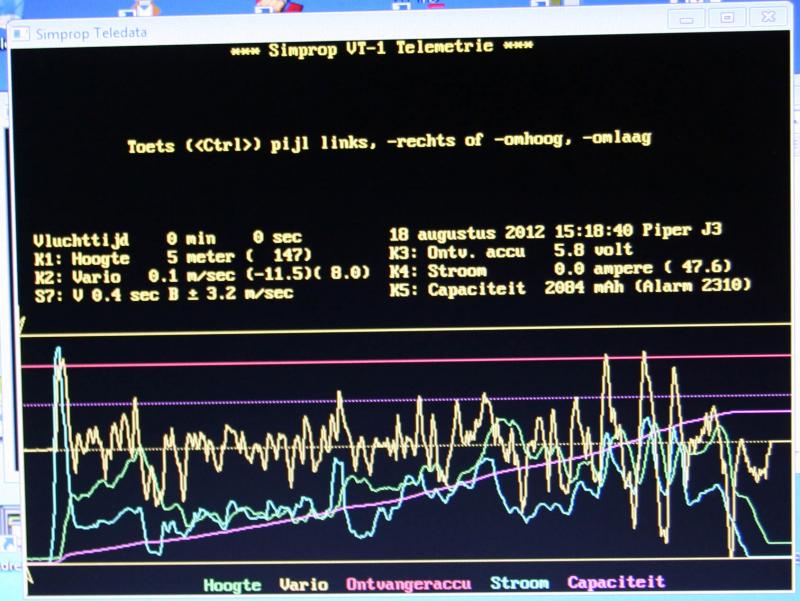
Task: Click the flight time value 0 min
Action: 191,238
